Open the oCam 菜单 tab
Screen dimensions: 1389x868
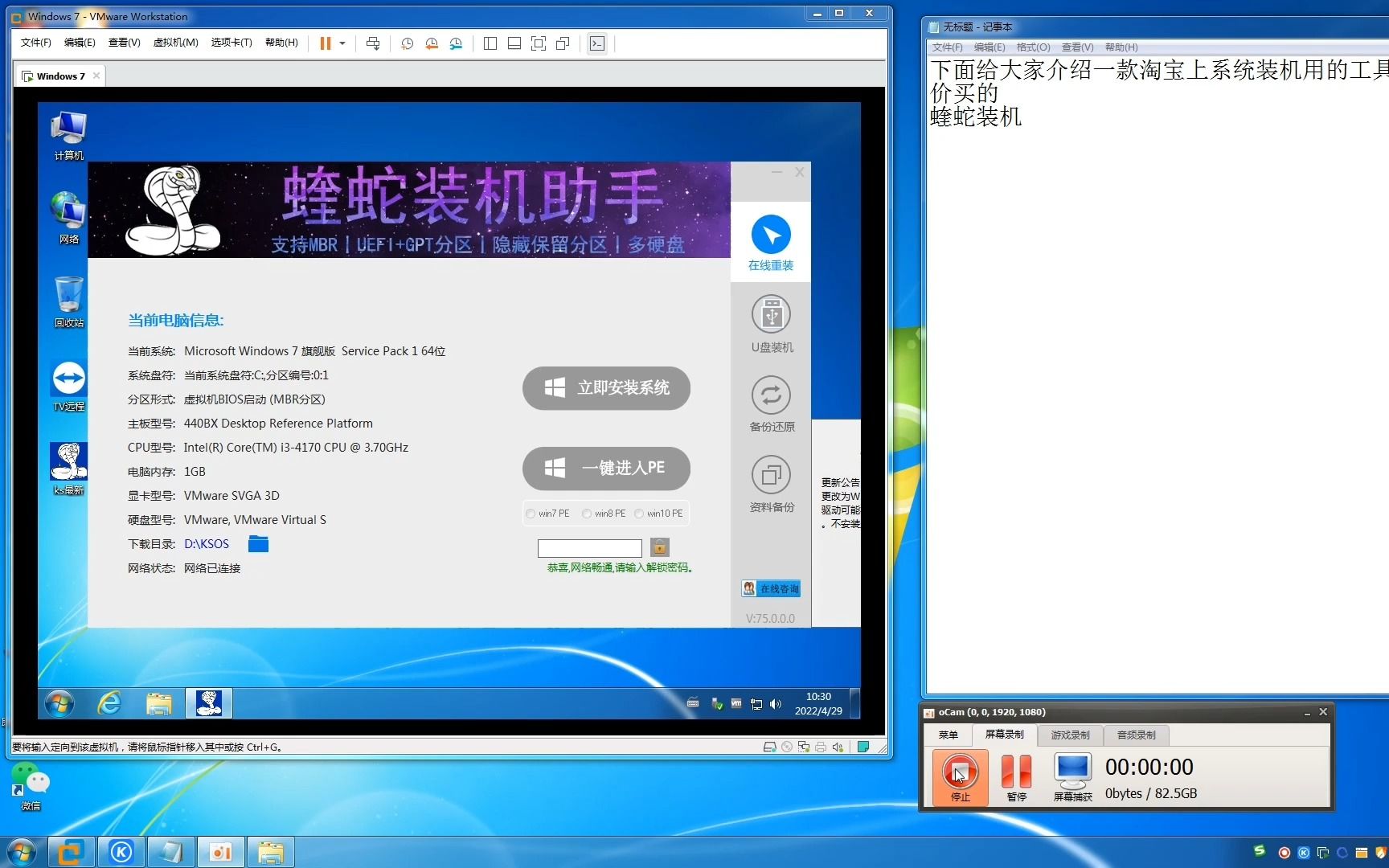948,735
